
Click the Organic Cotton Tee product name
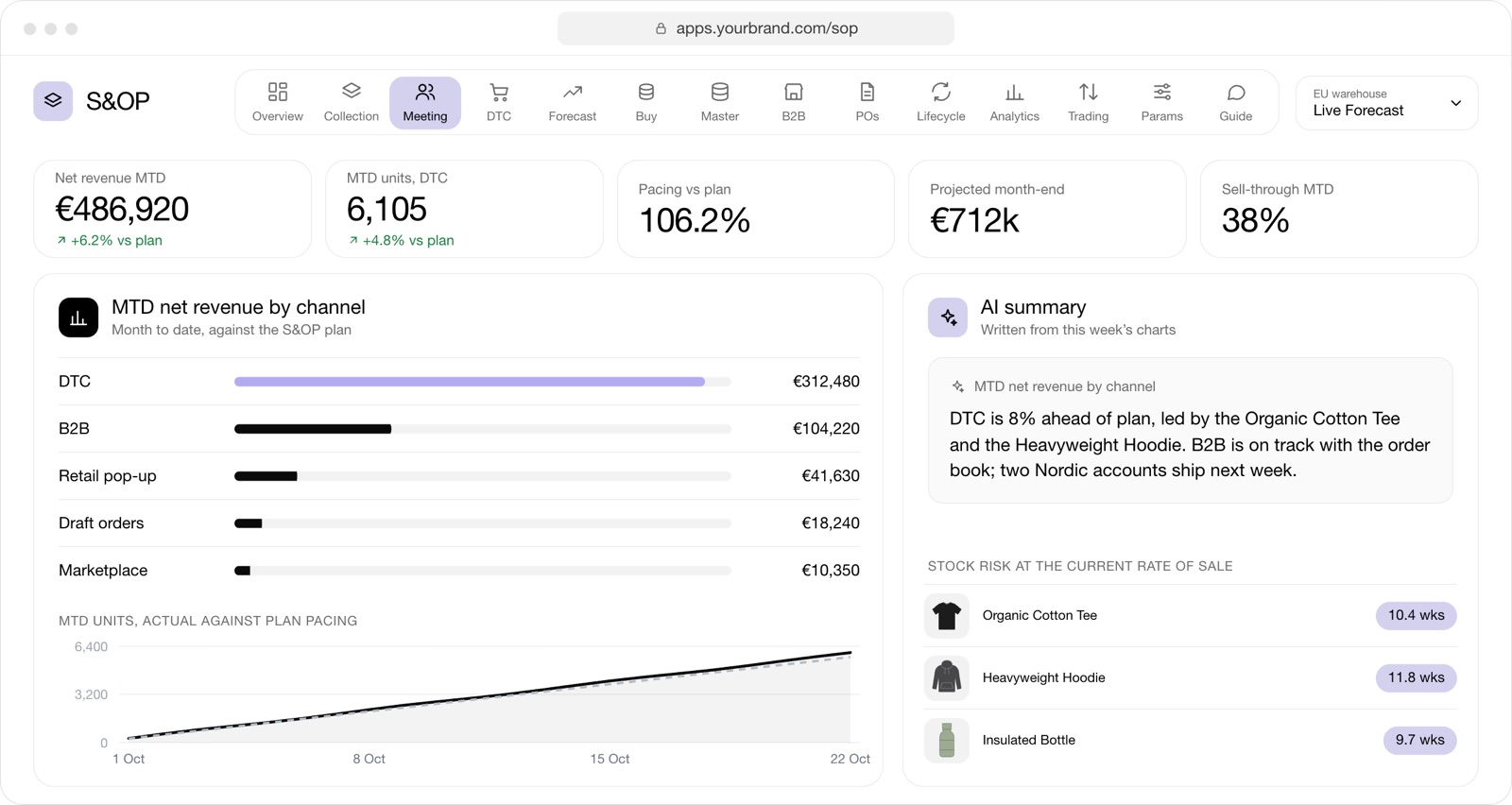tap(1039, 615)
